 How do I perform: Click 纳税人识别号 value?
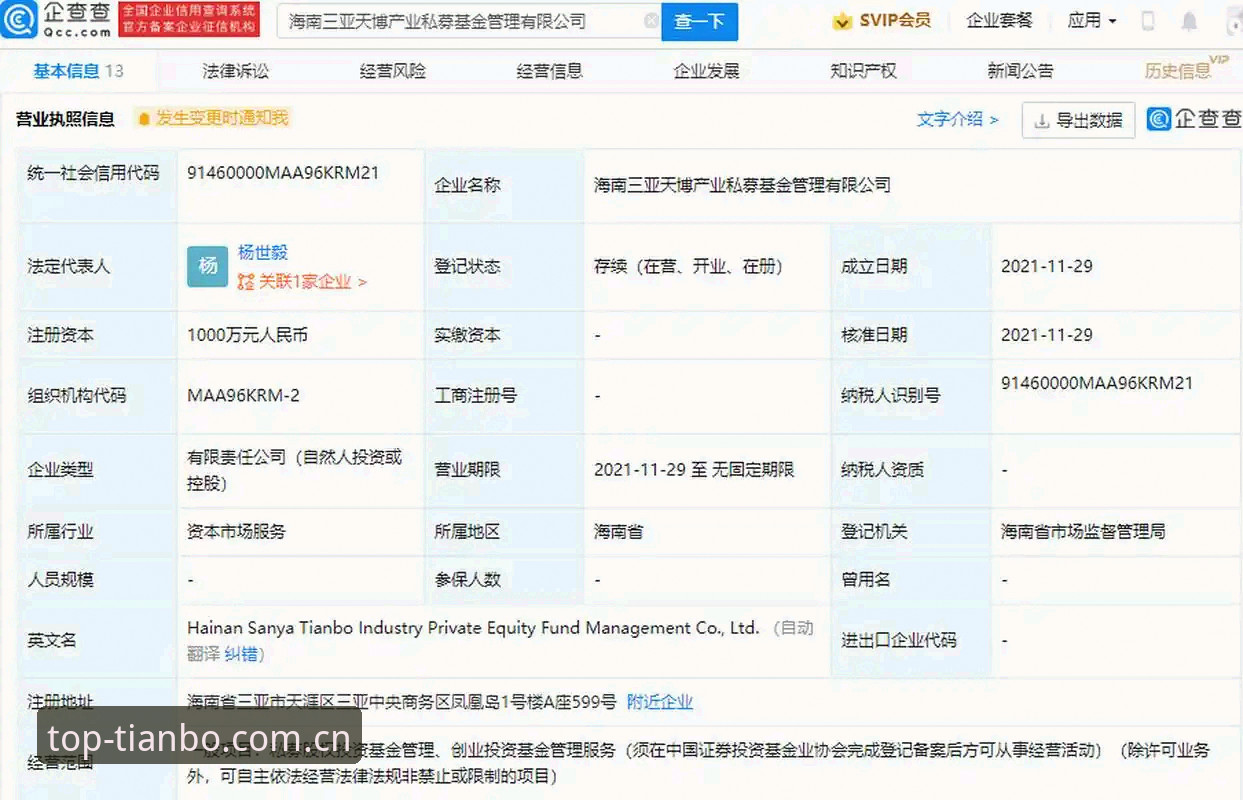pos(1097,383)
